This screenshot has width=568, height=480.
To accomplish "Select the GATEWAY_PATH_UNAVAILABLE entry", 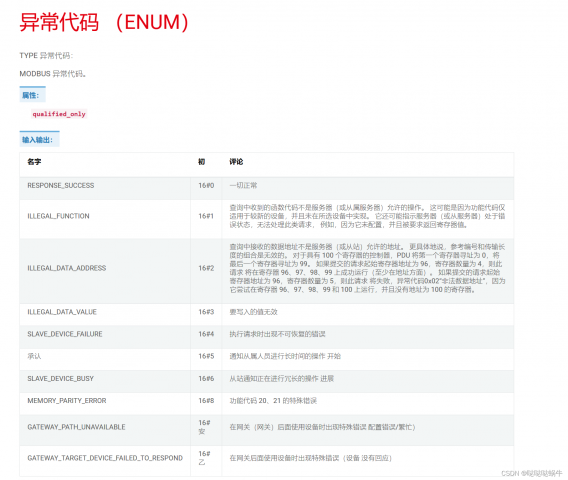I will tap(76, 427).
